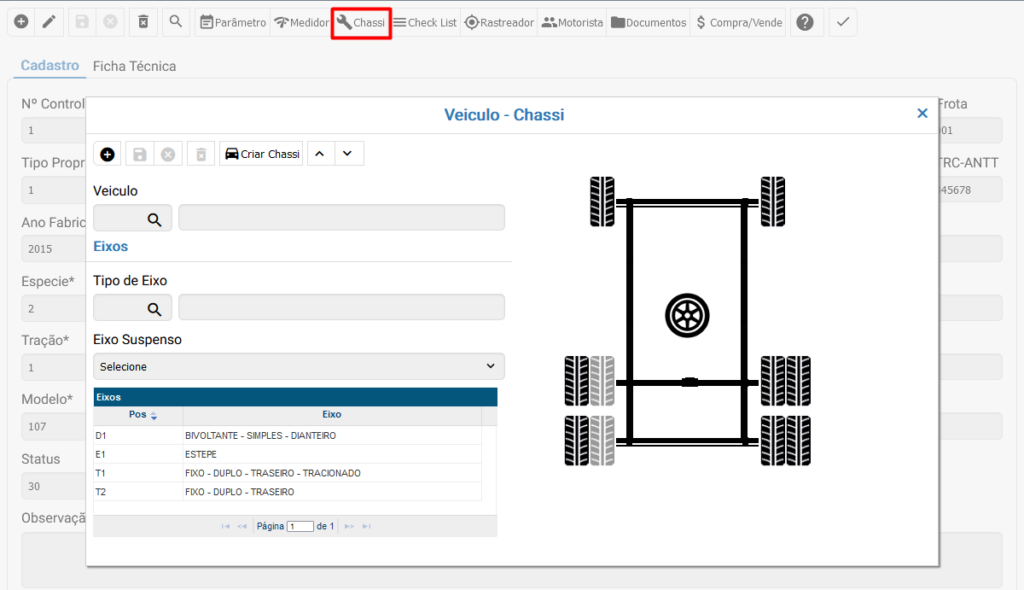Click the Criar Chassi button
The height and width of the screenshot is (590, 1024).
point(261,154)
